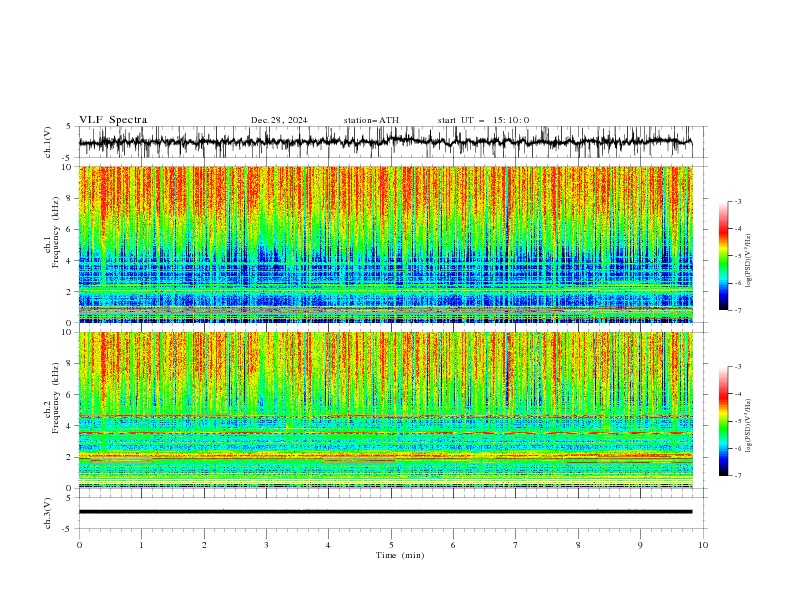Click the "-5" voltage tick of the ch.3 axis
This screenshot has width=792, height=612.
click(x=68, y=529)
